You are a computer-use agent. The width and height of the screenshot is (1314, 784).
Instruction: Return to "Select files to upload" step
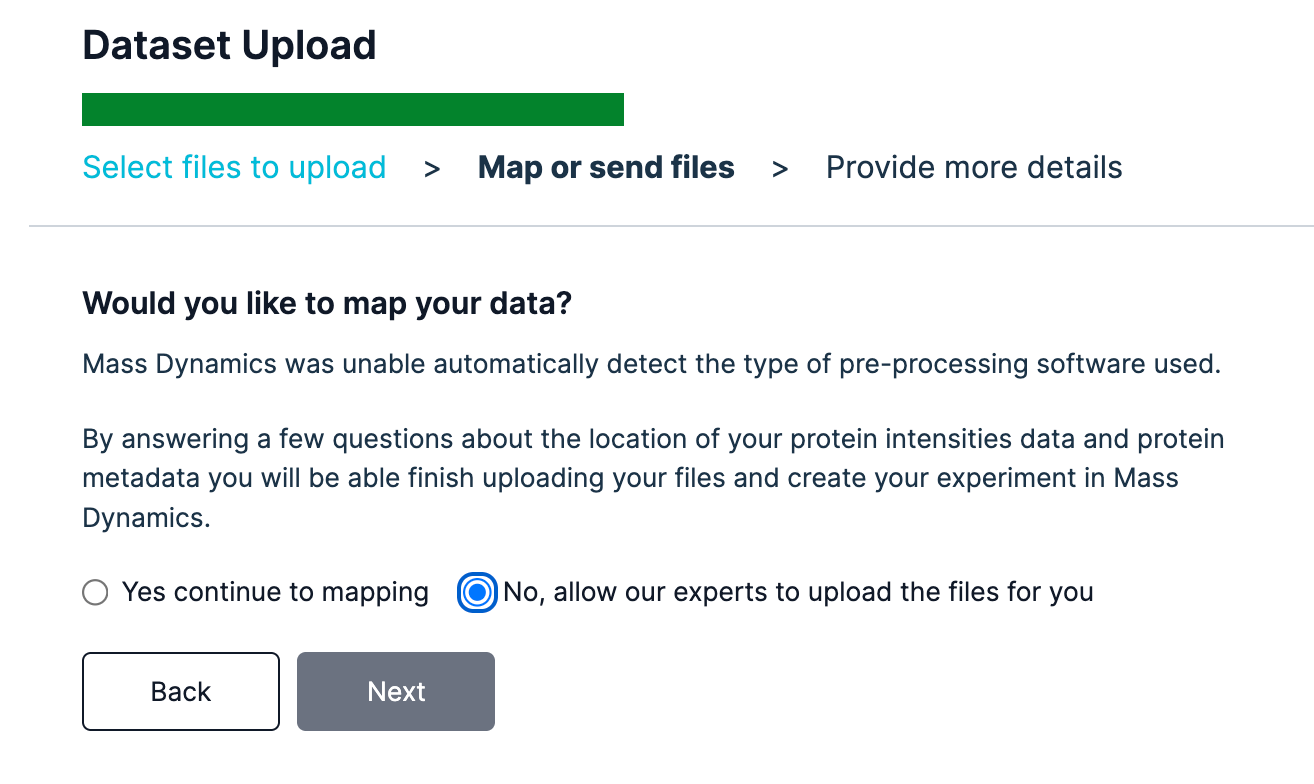point(234,167)
